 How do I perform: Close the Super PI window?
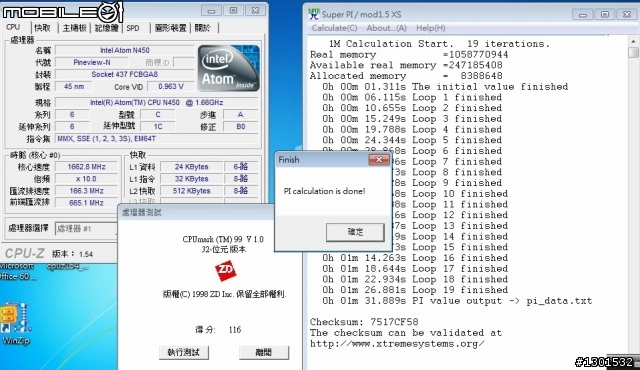pos(627,15)
